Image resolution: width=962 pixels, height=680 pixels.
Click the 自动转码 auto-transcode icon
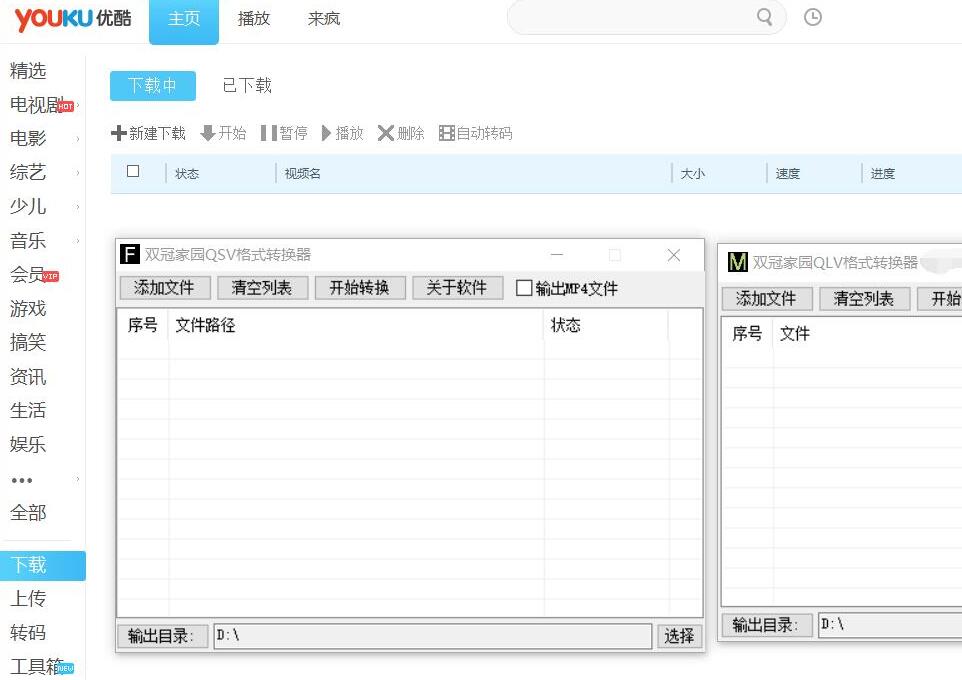pyautogui.click(x=446, y=133)
